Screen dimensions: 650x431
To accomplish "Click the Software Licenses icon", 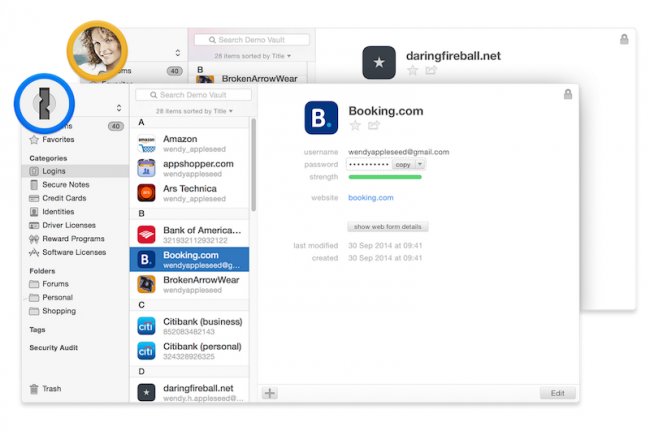I will [34, 252].
